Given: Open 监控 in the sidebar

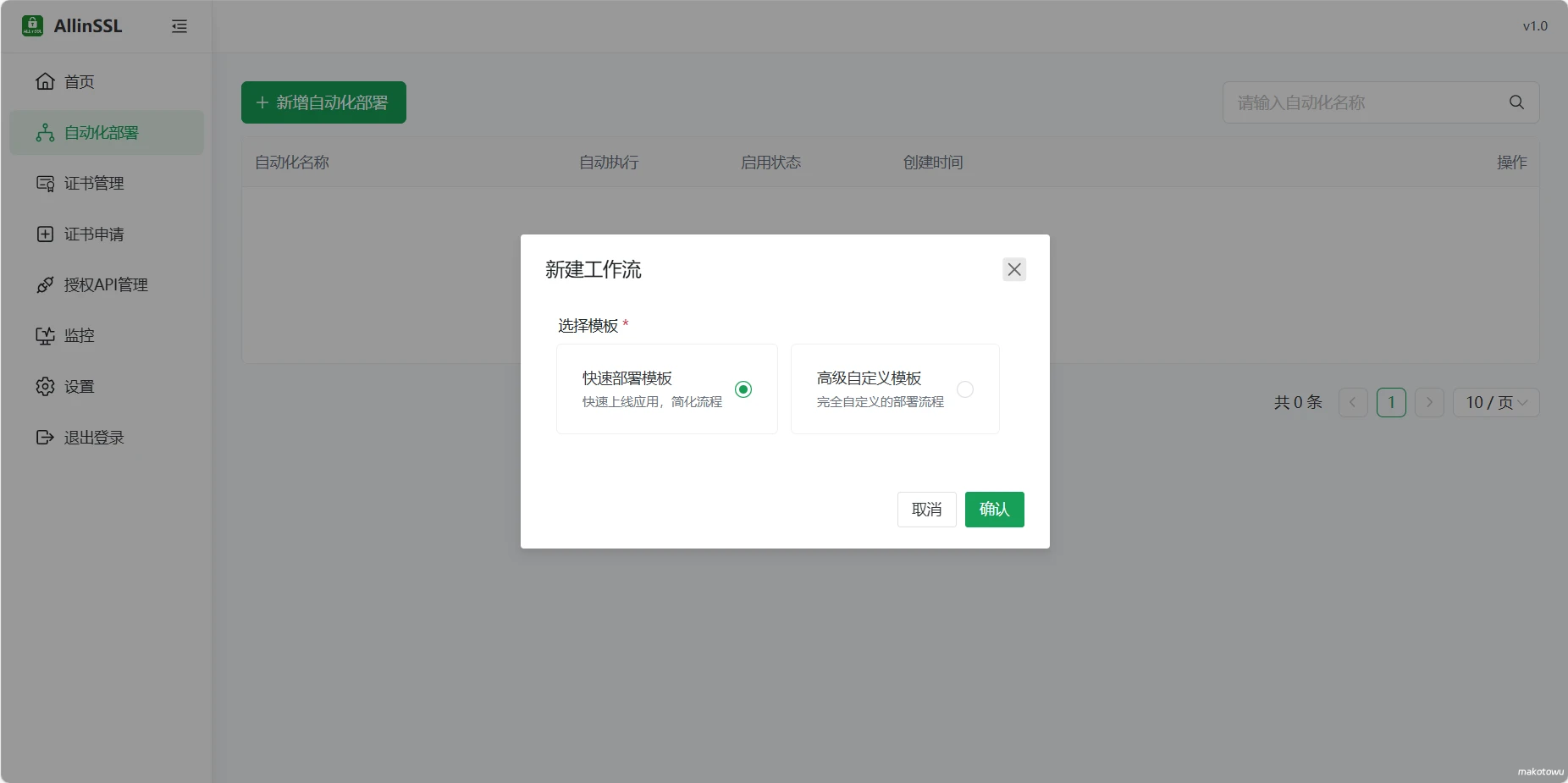Looking at the screenshot, I should 107,335.
